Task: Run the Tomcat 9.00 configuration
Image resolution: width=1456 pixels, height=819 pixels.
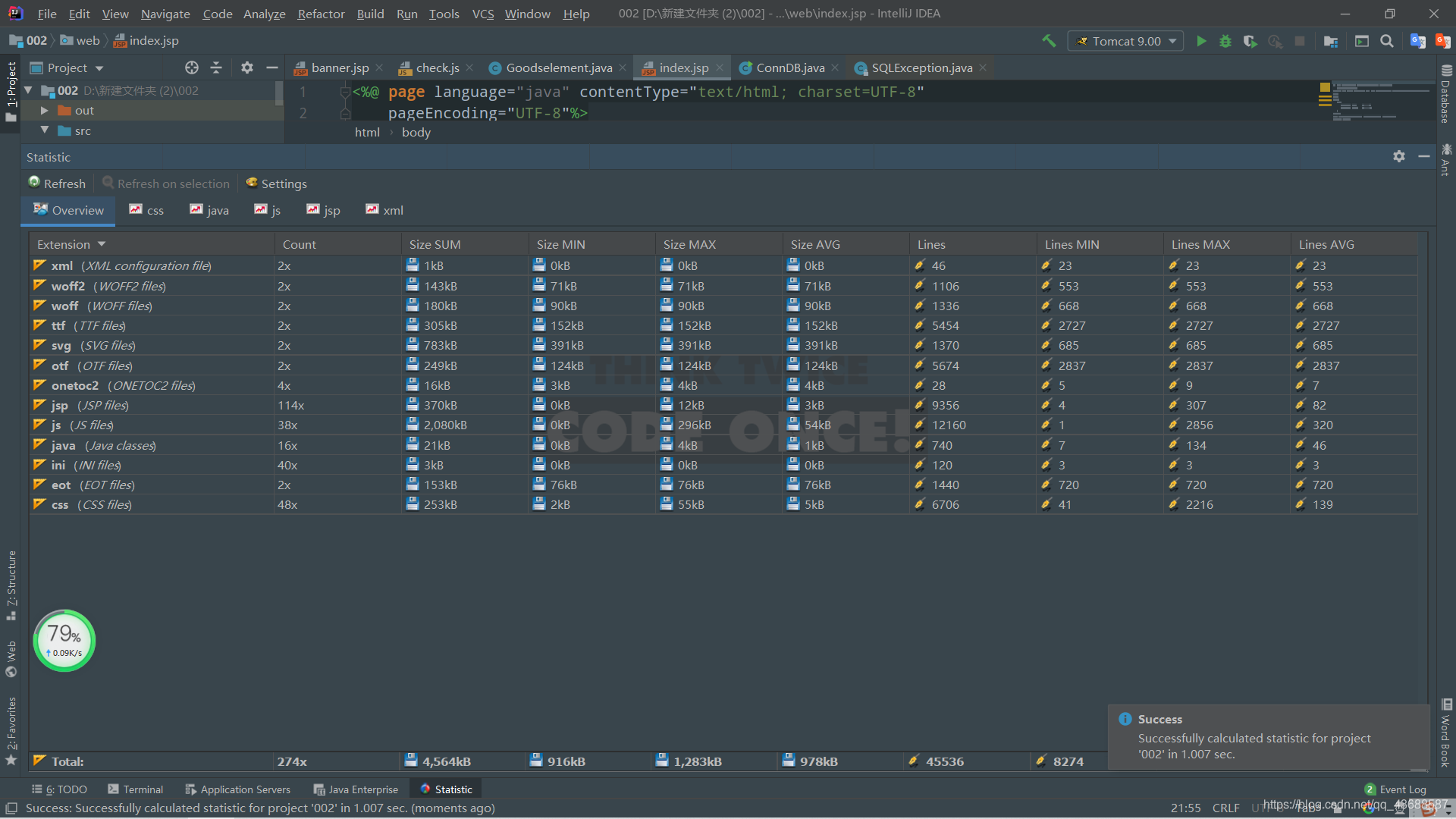Action: tap(1201, 41)
